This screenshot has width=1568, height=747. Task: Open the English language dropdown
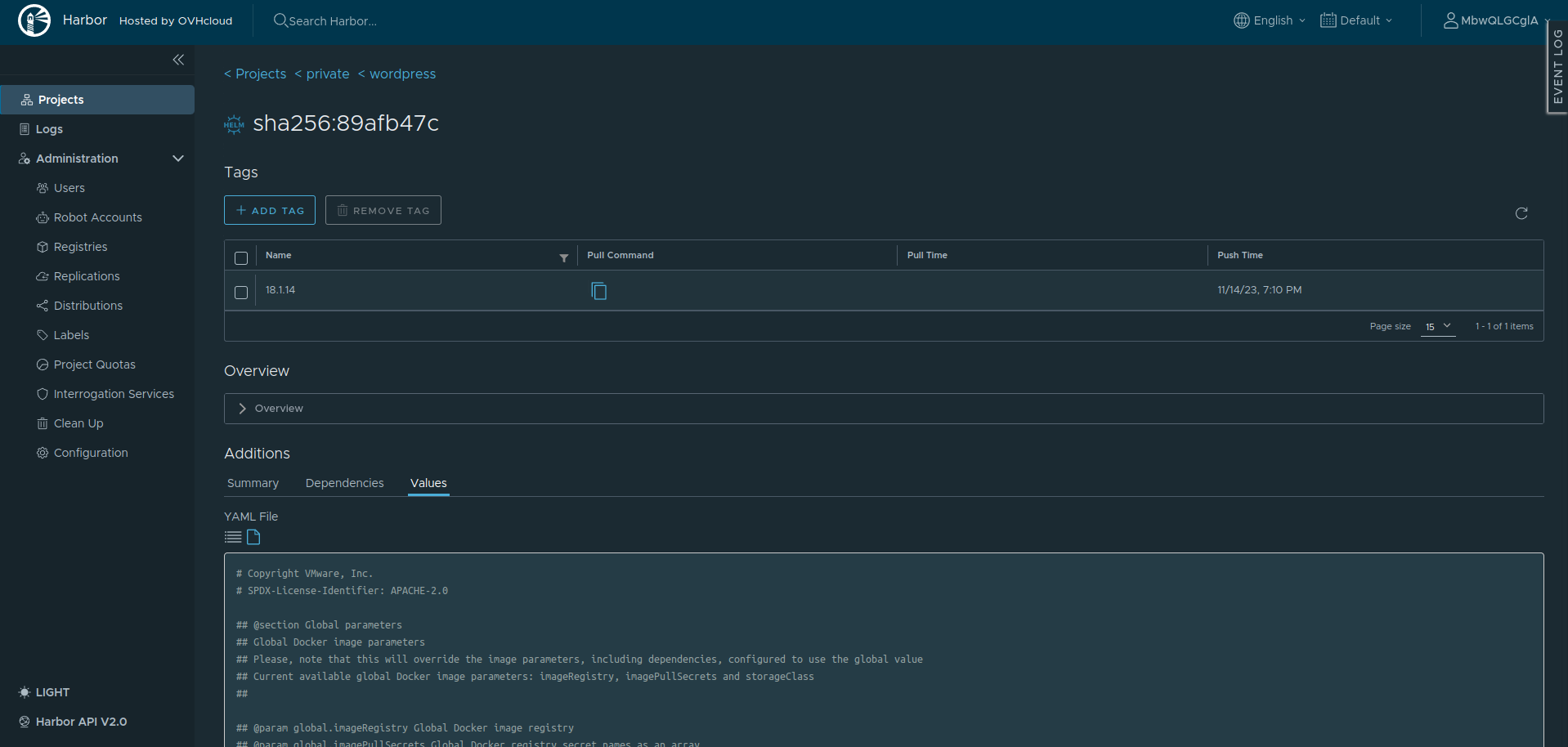pos(1270,20)
